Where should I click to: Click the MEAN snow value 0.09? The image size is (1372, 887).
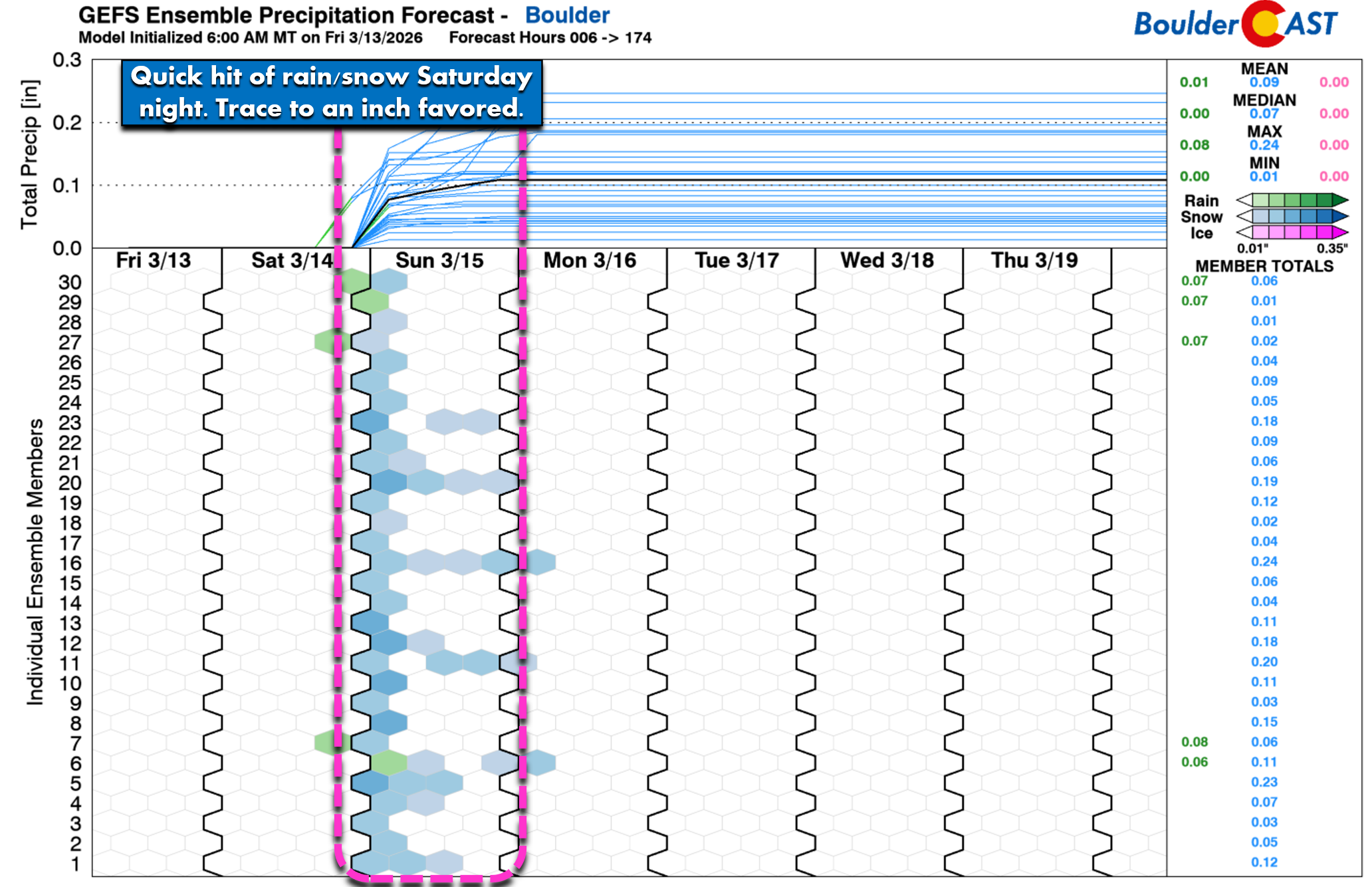coord(1264,82)
